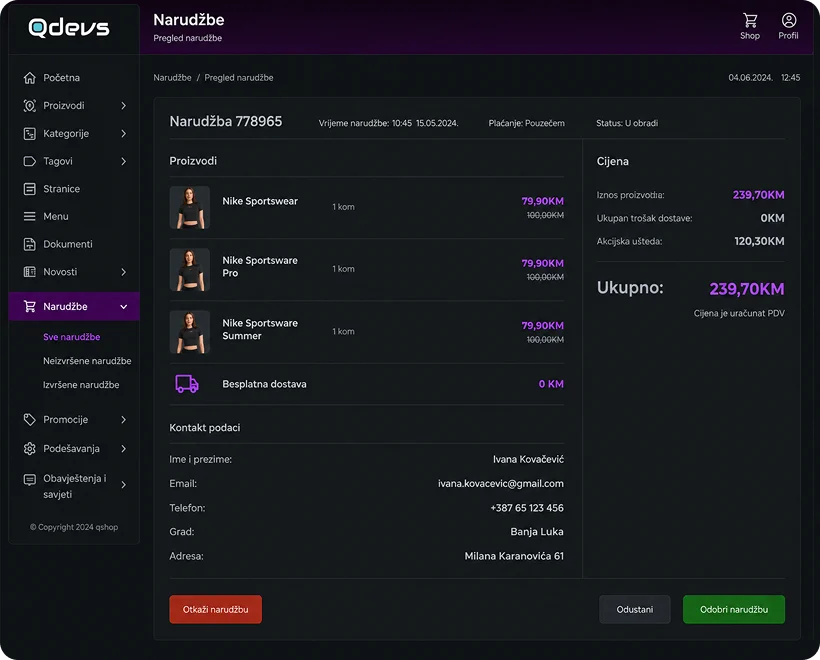Screen dimensions: 820x660
Task: Expand the Kategorije submenu chevron
Action: click(x=123, y=133)
